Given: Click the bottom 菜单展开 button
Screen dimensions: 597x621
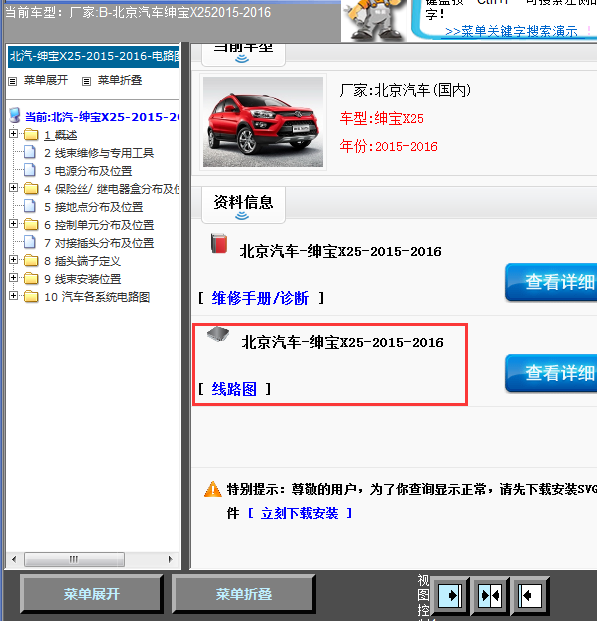Looking at the screenshot, I should [92, 594].
